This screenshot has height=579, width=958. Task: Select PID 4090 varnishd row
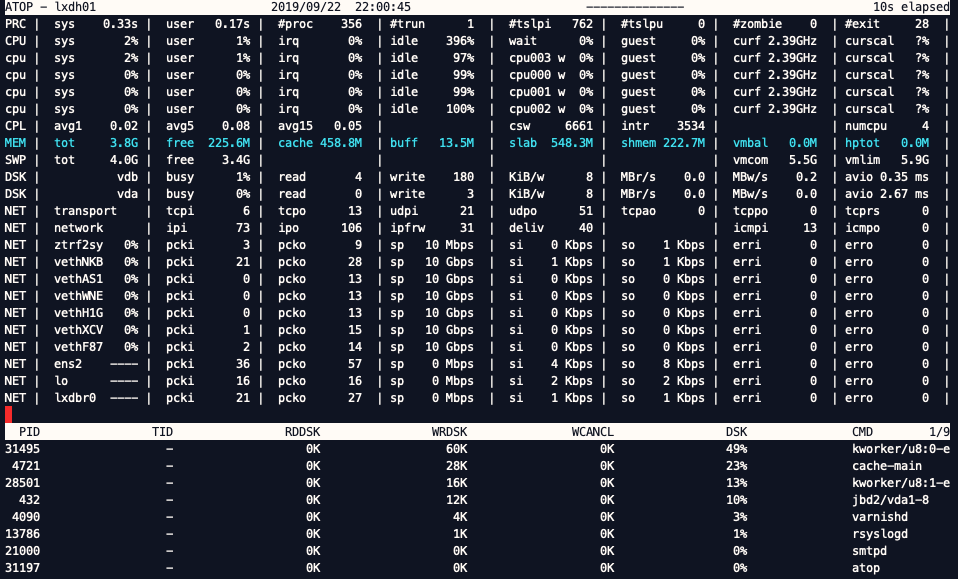477,517
